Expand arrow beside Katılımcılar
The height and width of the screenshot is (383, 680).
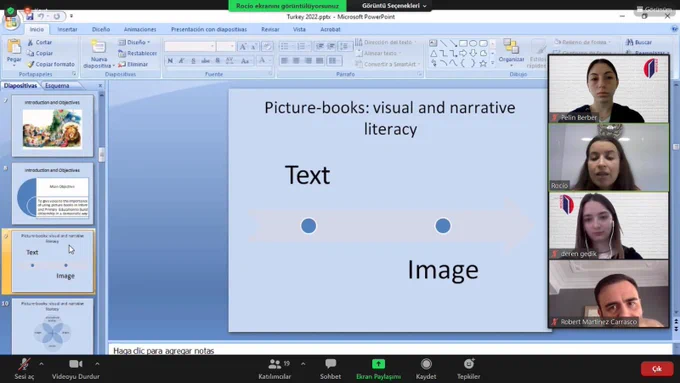[303, 364]
